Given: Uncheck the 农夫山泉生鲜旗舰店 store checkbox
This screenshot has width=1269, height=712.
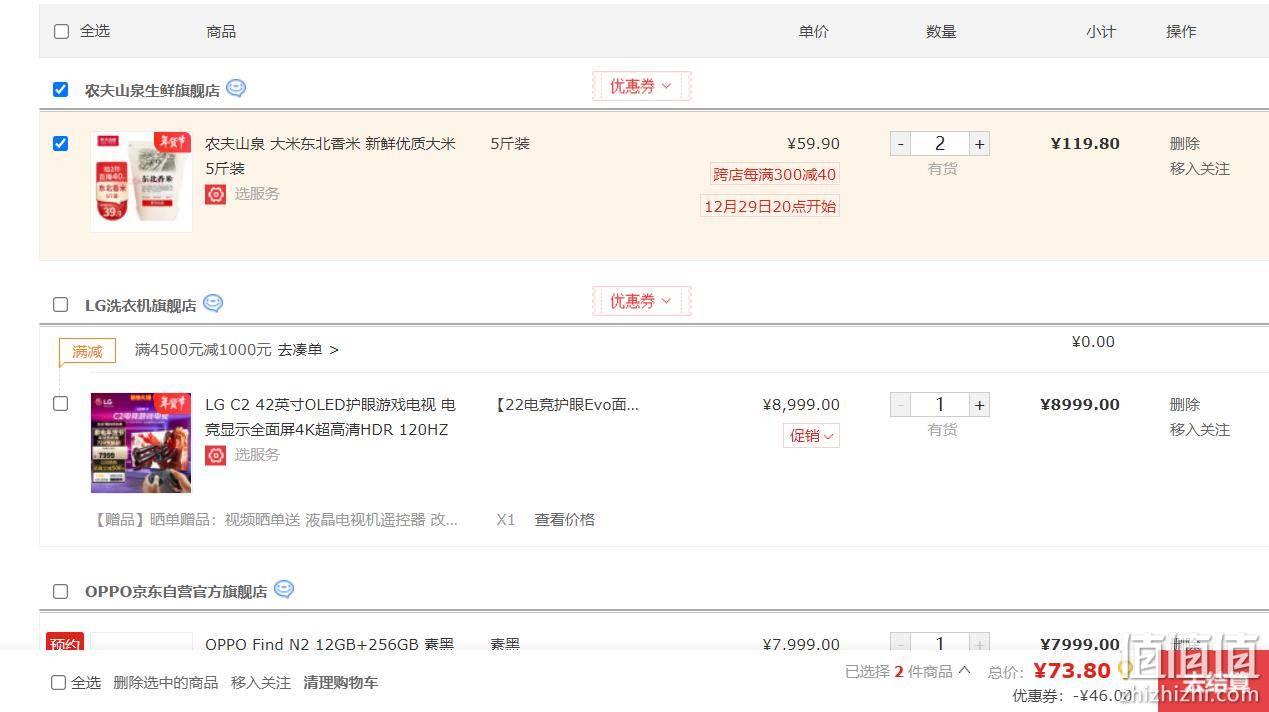Looking at the screenshot, I should tap(61, 89).
